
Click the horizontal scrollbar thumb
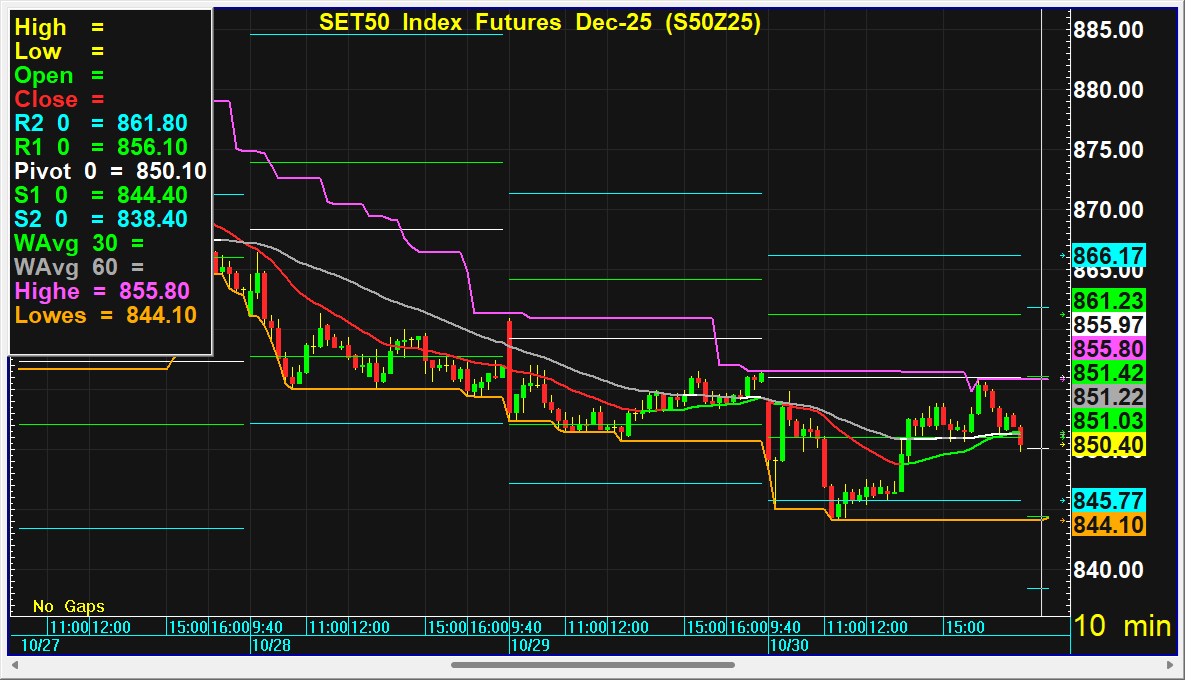pyautogui.click(x=598, y=665)
